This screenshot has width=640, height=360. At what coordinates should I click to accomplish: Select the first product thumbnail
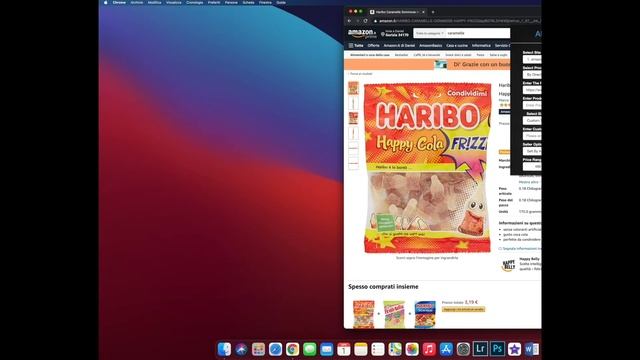click(353, 88)
